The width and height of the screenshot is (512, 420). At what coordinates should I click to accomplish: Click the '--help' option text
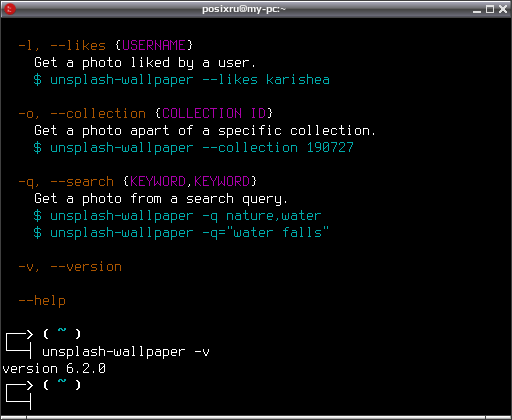pos(42,301)
